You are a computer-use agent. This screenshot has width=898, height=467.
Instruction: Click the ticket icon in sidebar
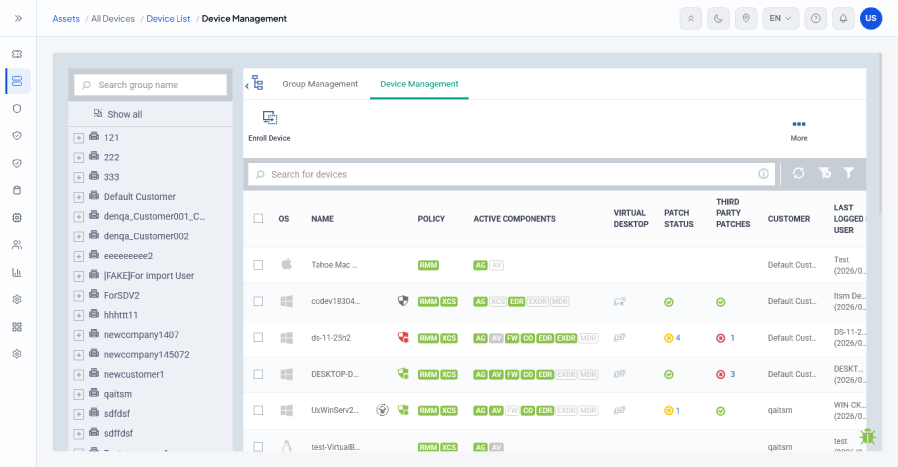click(17, 54)
